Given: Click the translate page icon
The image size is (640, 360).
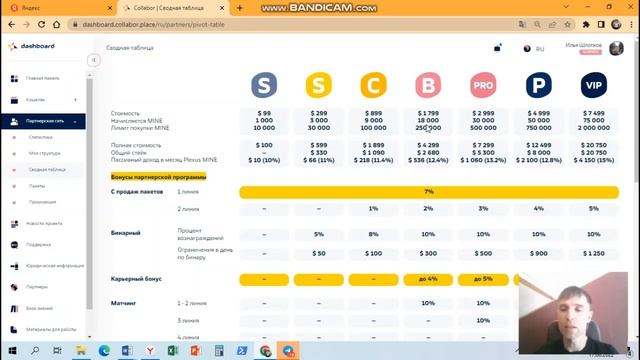Looking at the screenshot, I should point(522,24).
